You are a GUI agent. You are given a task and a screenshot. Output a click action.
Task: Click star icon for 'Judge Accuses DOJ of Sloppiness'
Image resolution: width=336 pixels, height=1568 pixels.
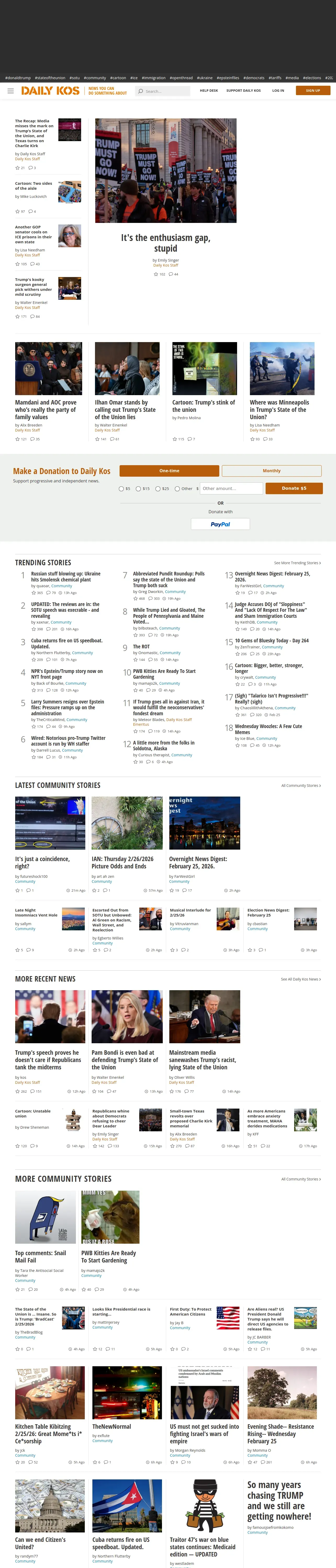coord(237,629)
